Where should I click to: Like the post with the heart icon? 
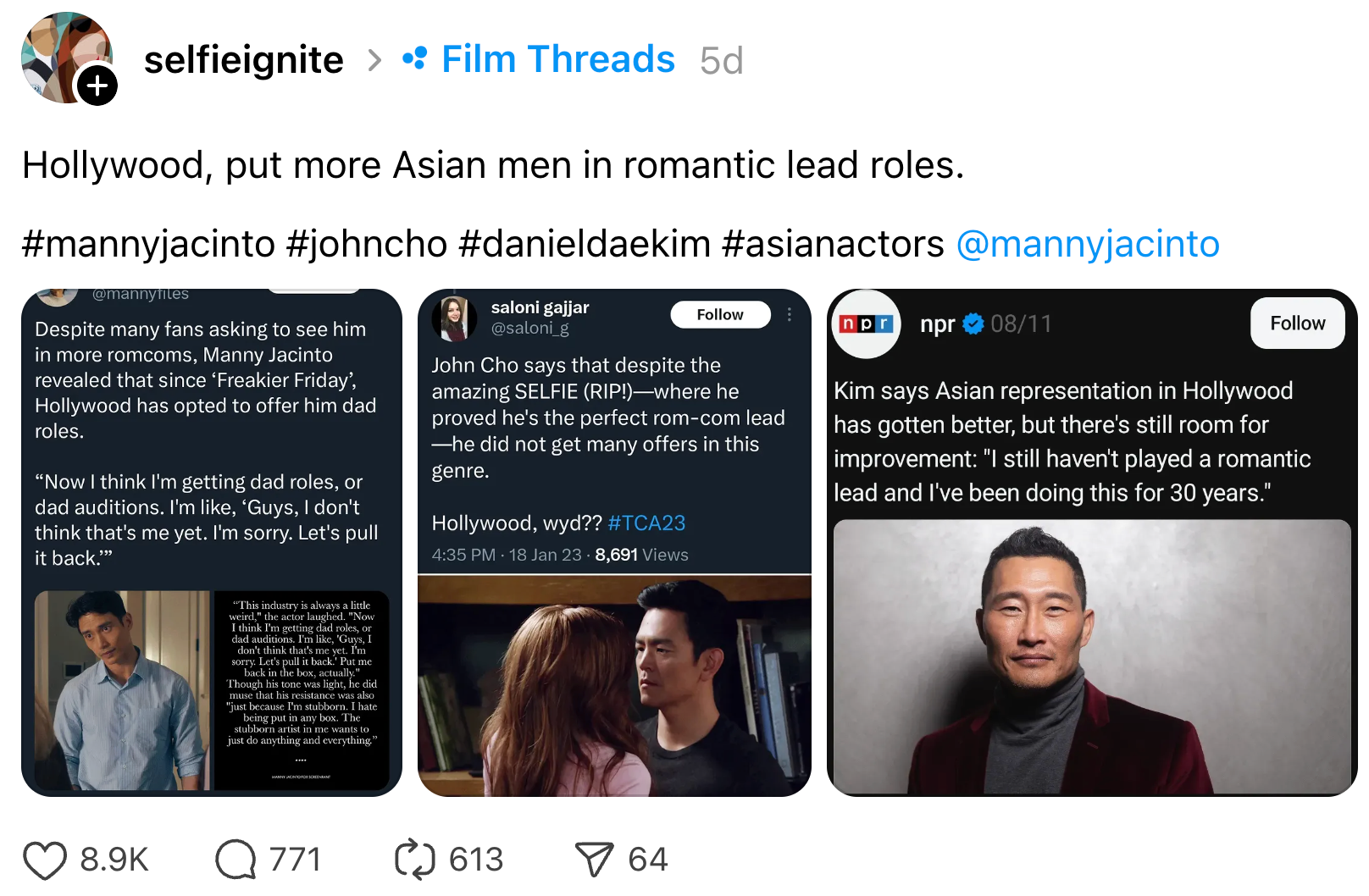click(x=45, y=860)
